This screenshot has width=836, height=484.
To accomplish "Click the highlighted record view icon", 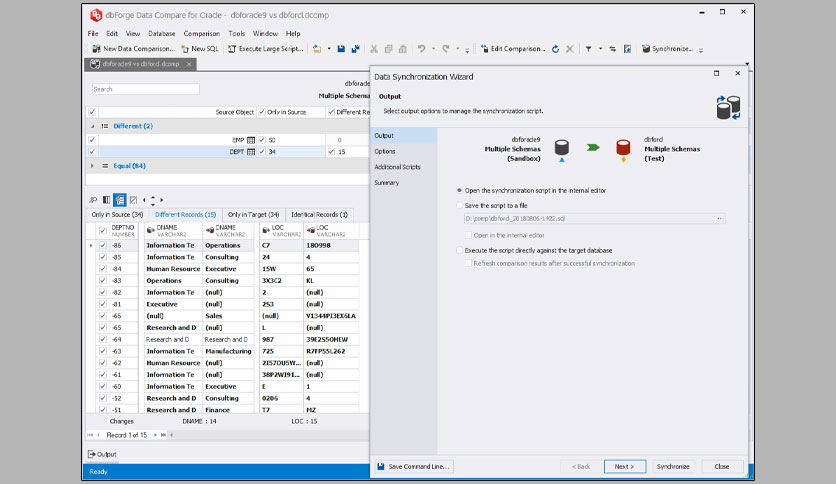I will 120,200.
